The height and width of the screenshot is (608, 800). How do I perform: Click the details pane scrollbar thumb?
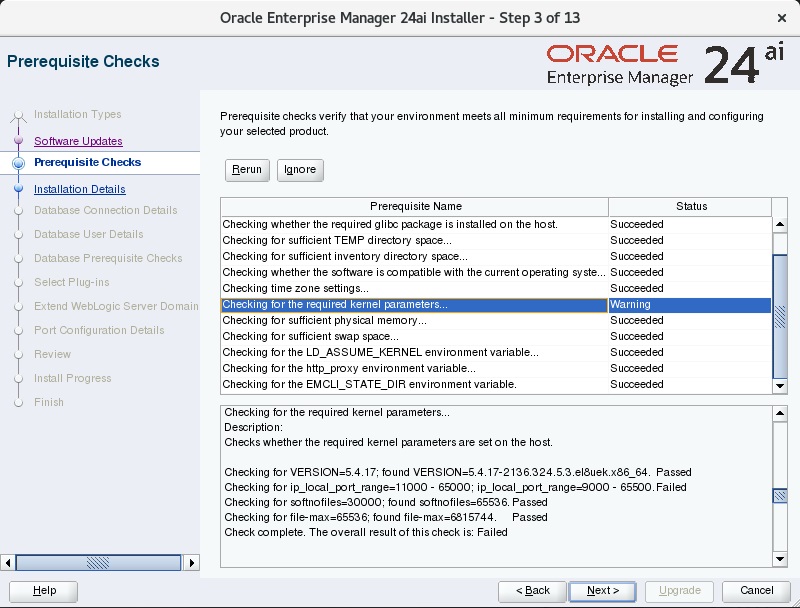pyautogui.click(x=780, y=496)
